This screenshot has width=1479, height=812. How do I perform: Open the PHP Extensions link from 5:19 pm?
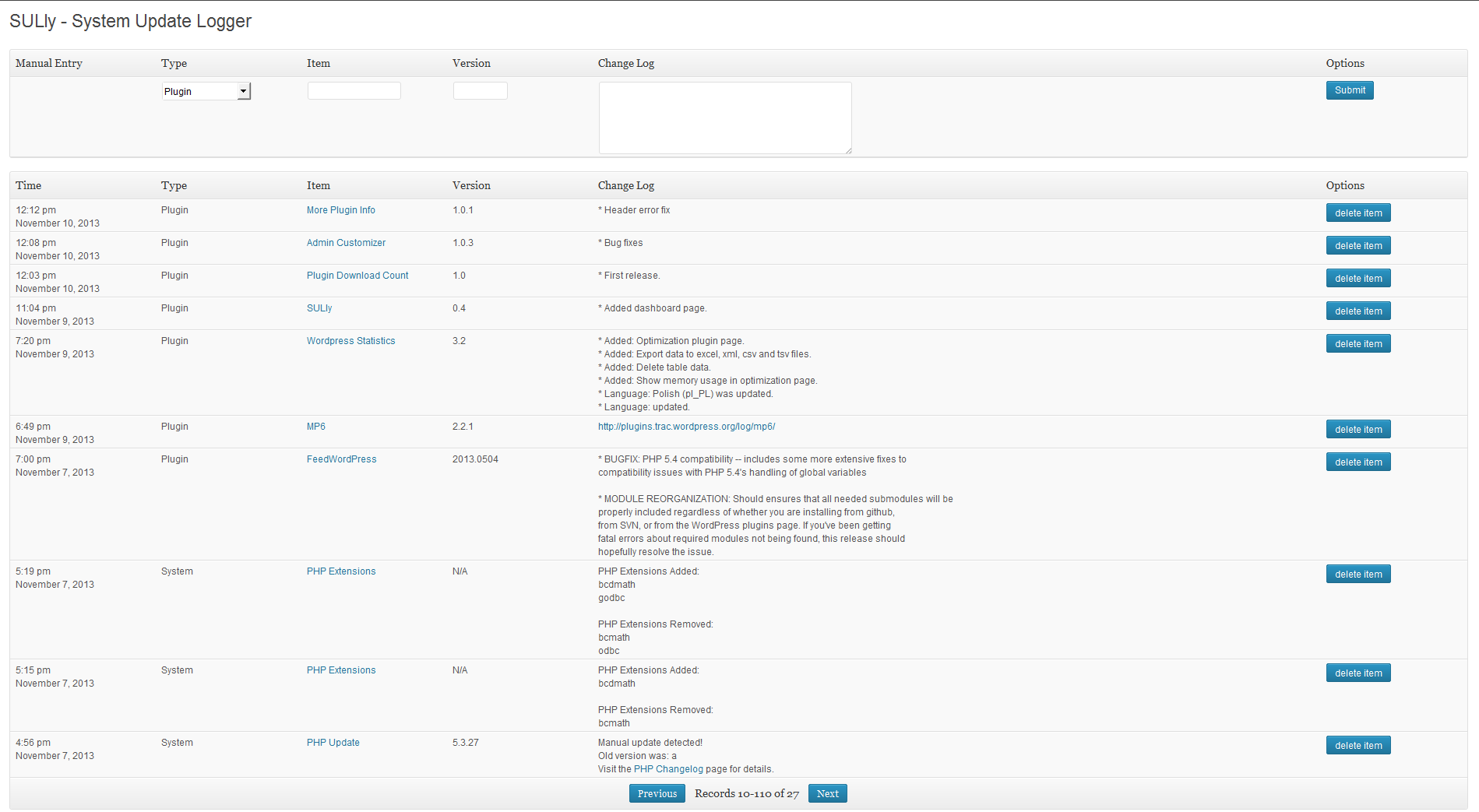point(341,571)
